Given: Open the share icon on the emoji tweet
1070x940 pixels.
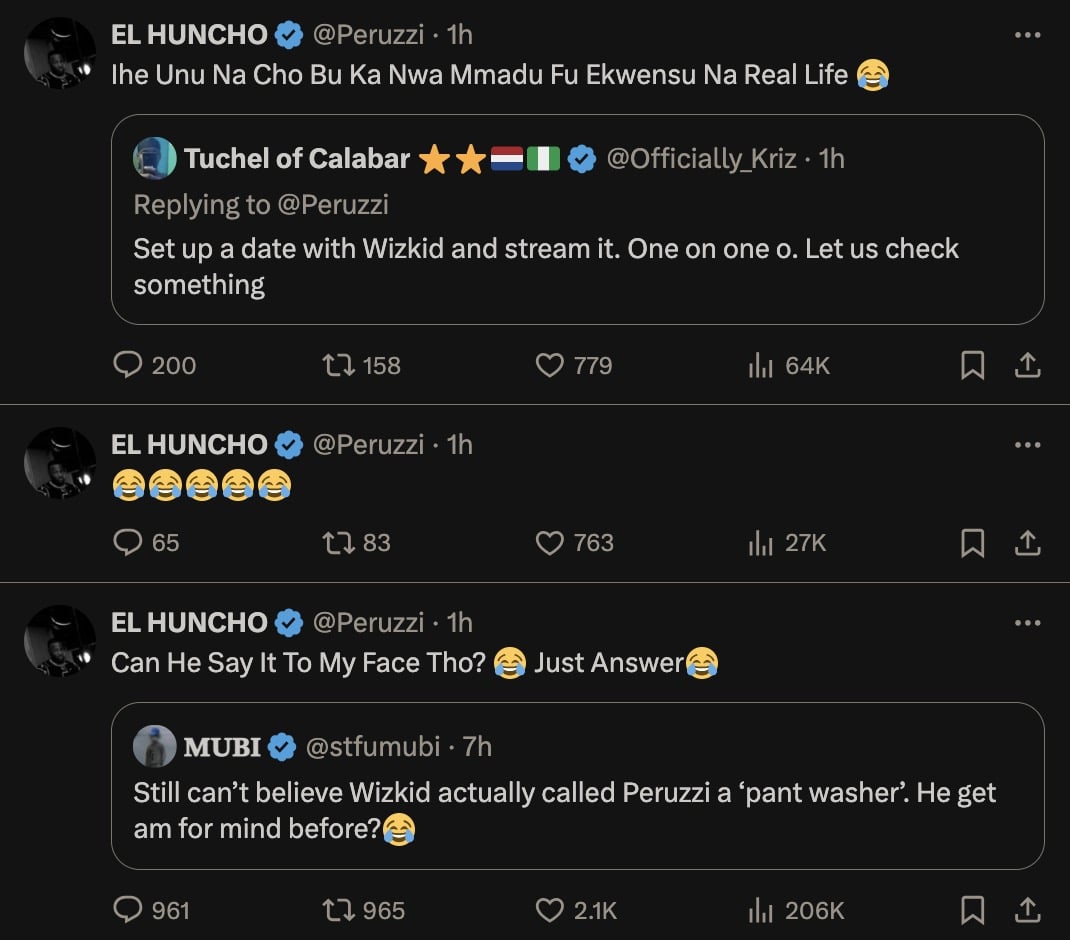Looking at the screenshot, I should (x=1030, y=543).
